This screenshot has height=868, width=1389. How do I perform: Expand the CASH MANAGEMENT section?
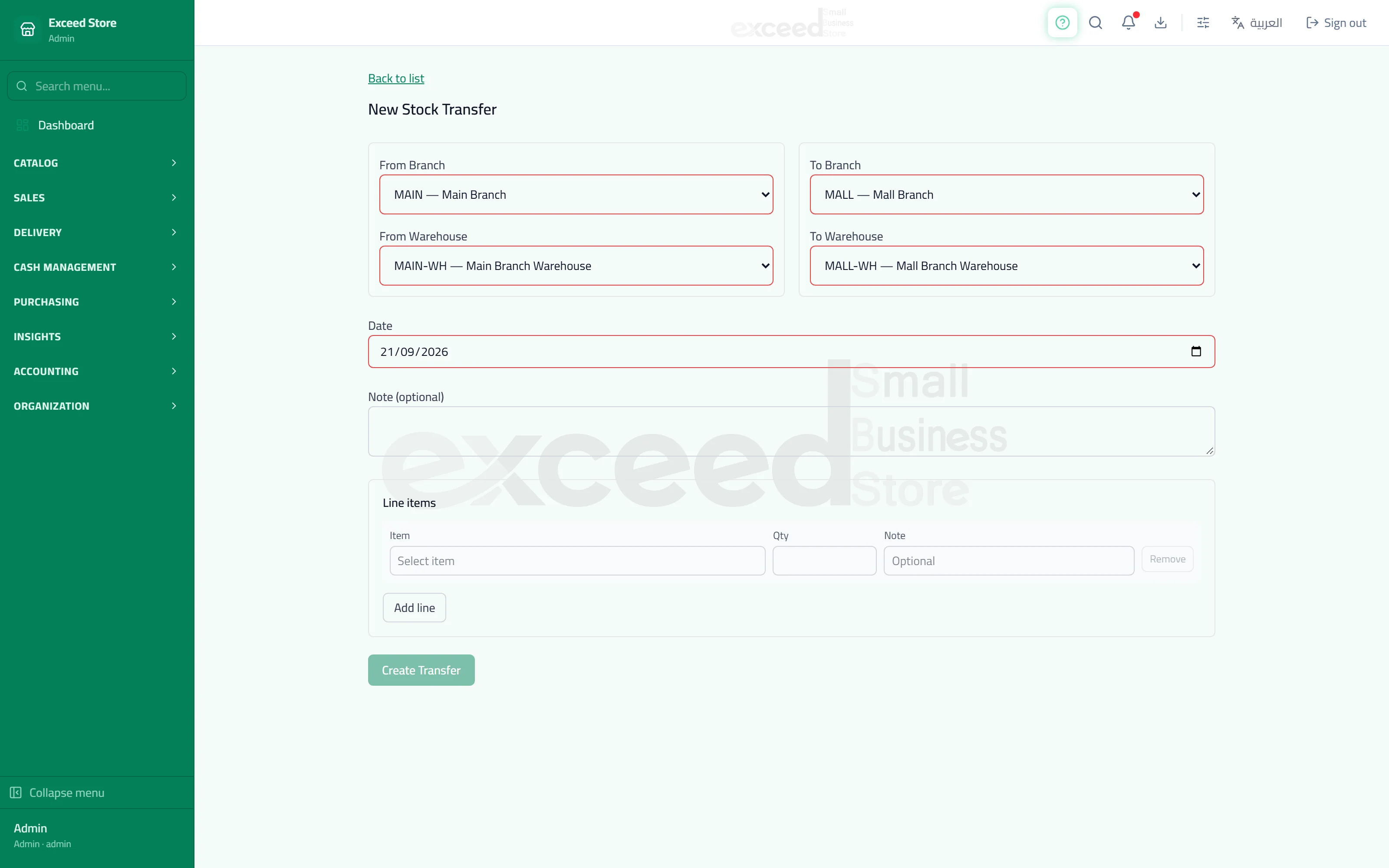97,267
